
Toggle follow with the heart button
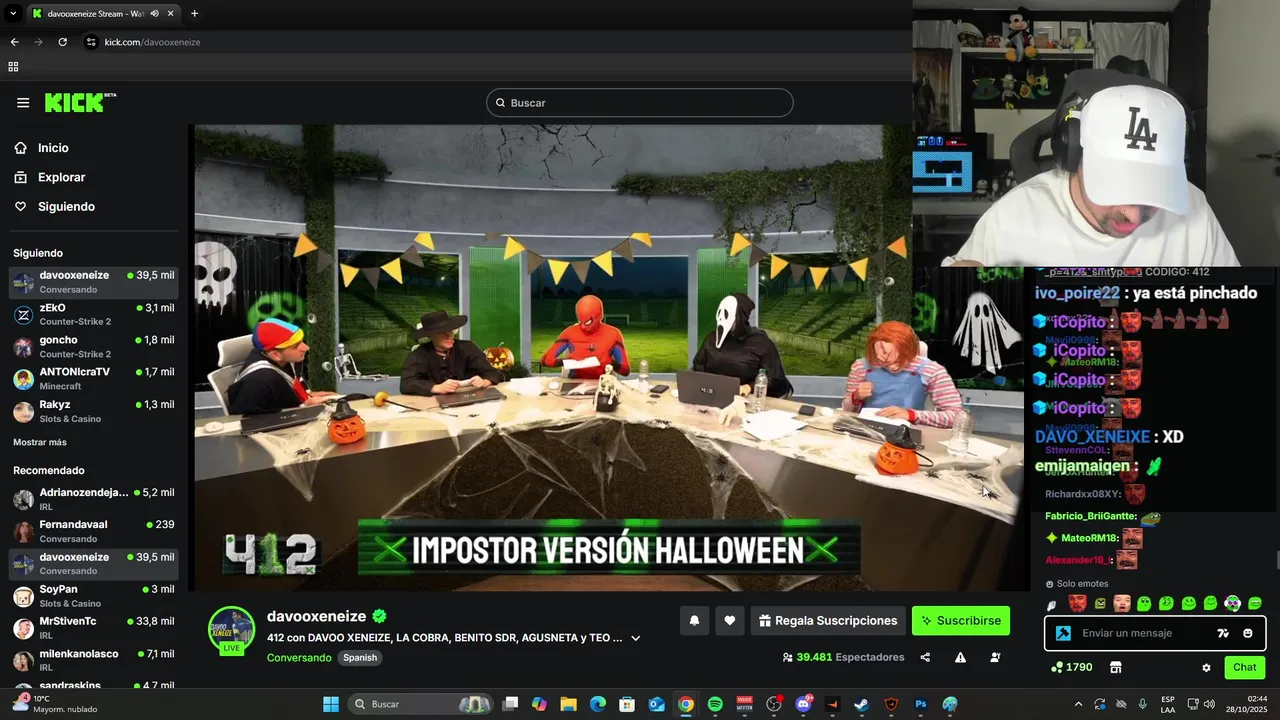tap(730, 621)
